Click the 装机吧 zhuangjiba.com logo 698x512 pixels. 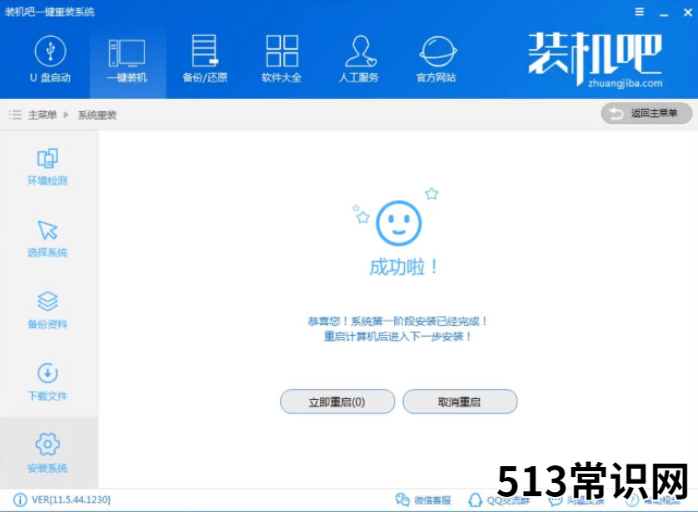coord(595,59)
